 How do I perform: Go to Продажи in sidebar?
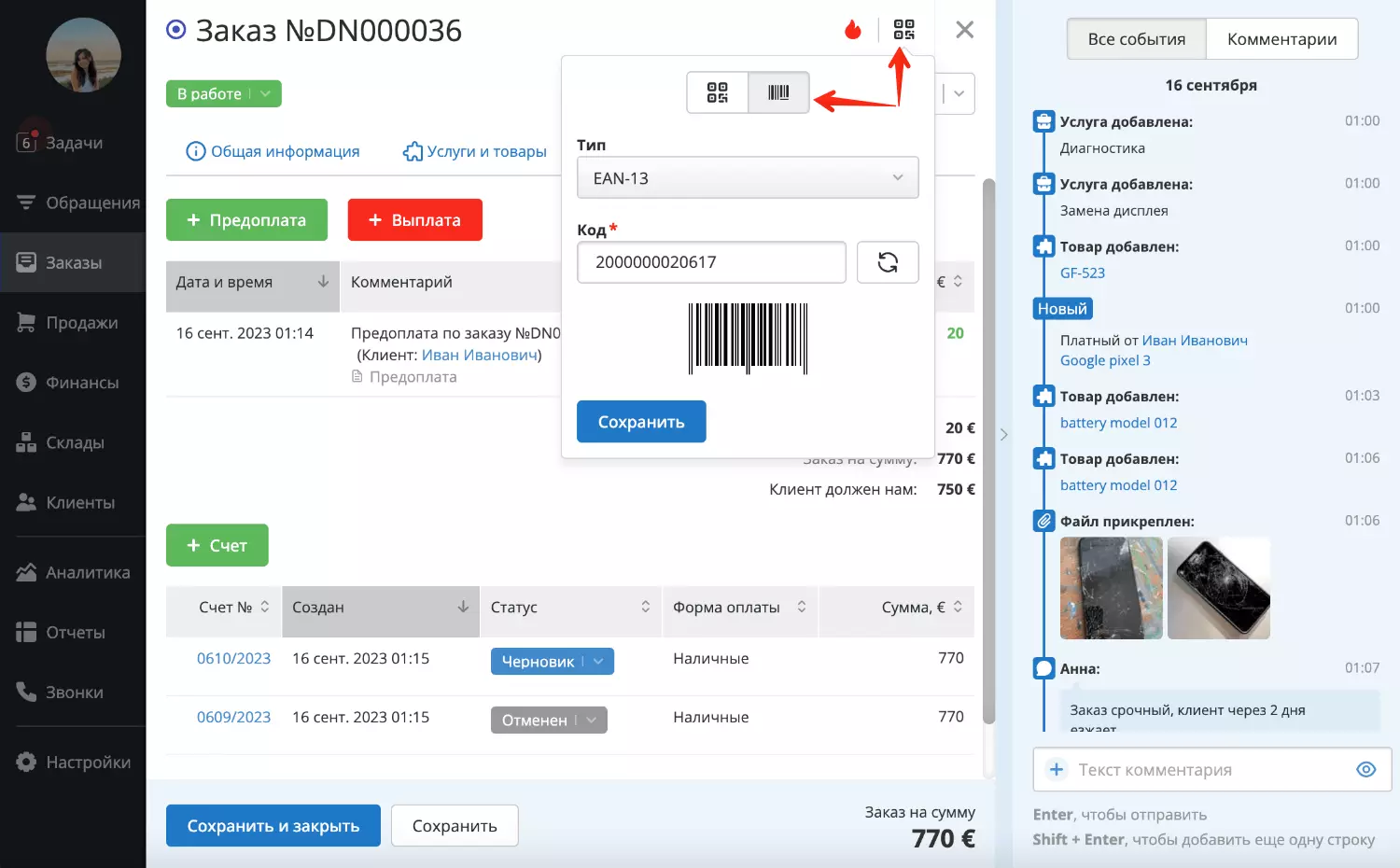click(73, 322)
